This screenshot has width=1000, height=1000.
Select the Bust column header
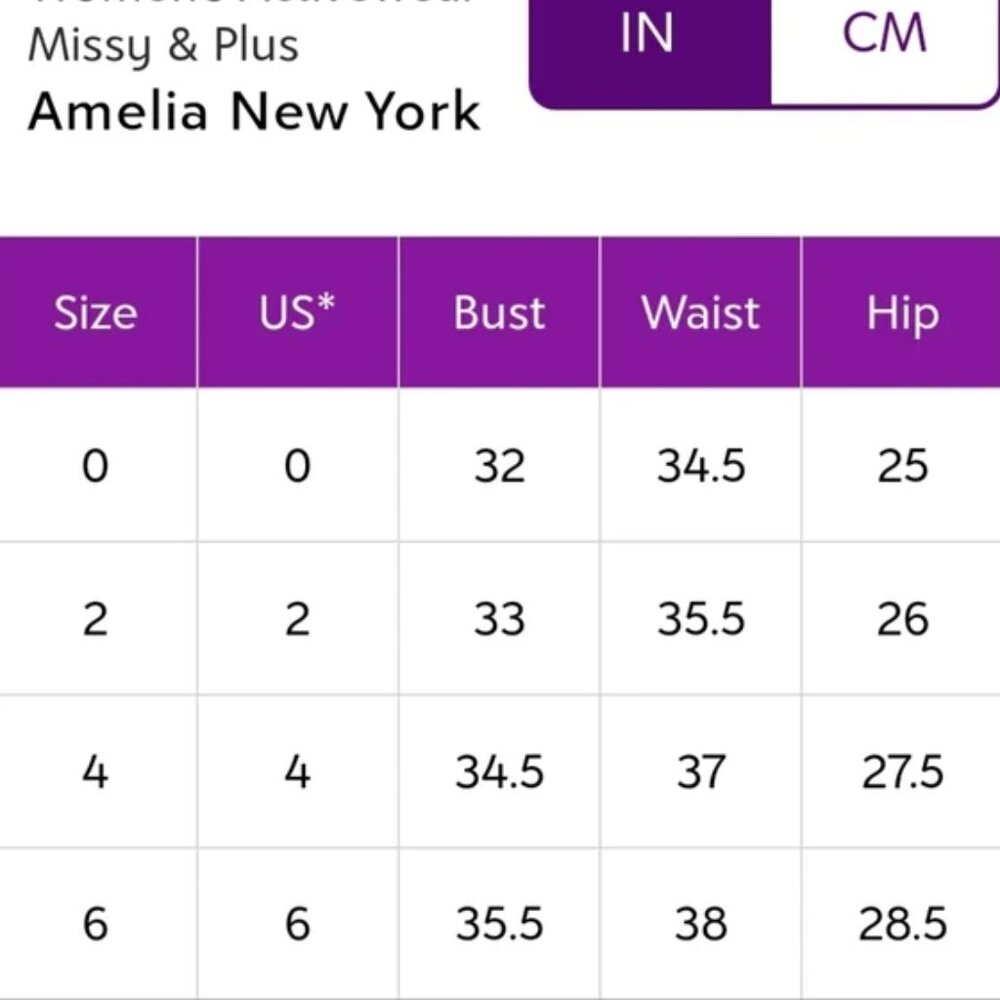[499, 313]
